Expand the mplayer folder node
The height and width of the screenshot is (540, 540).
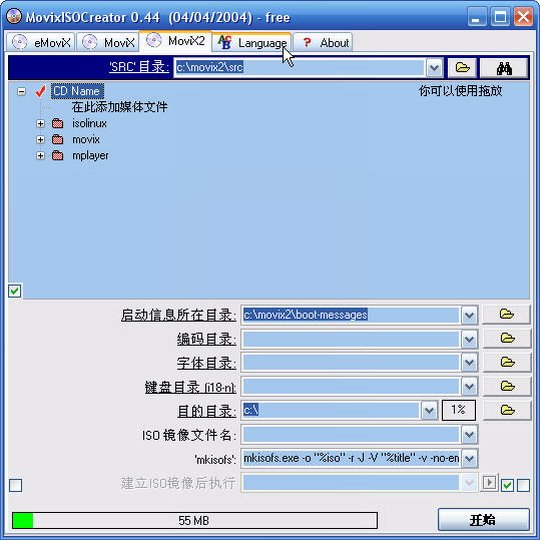click(x=40, y=156)
